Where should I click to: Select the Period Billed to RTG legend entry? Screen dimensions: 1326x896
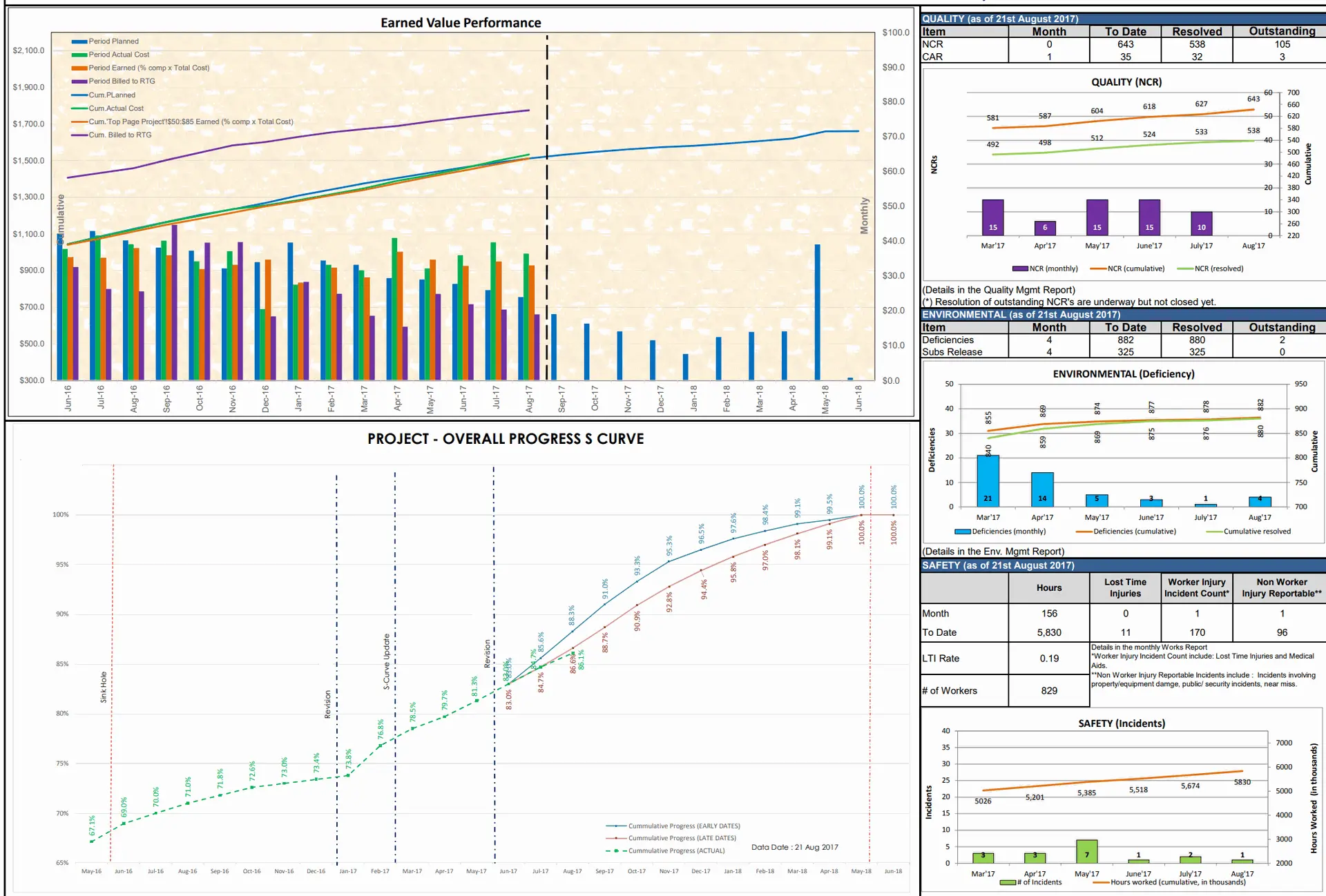[x=78, y=81]
